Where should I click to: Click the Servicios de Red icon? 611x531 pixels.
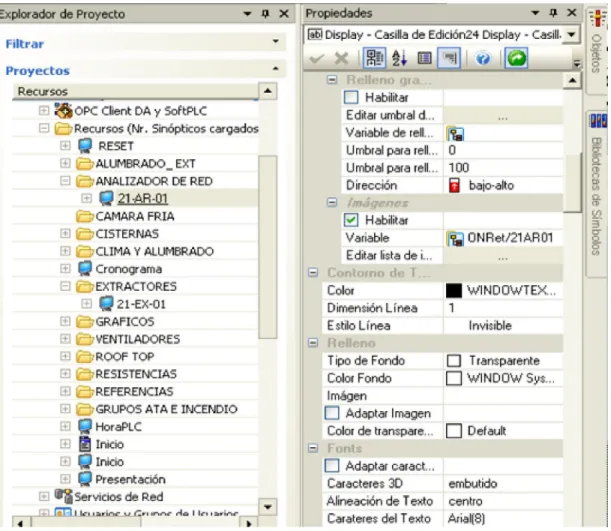click(63, 496)
